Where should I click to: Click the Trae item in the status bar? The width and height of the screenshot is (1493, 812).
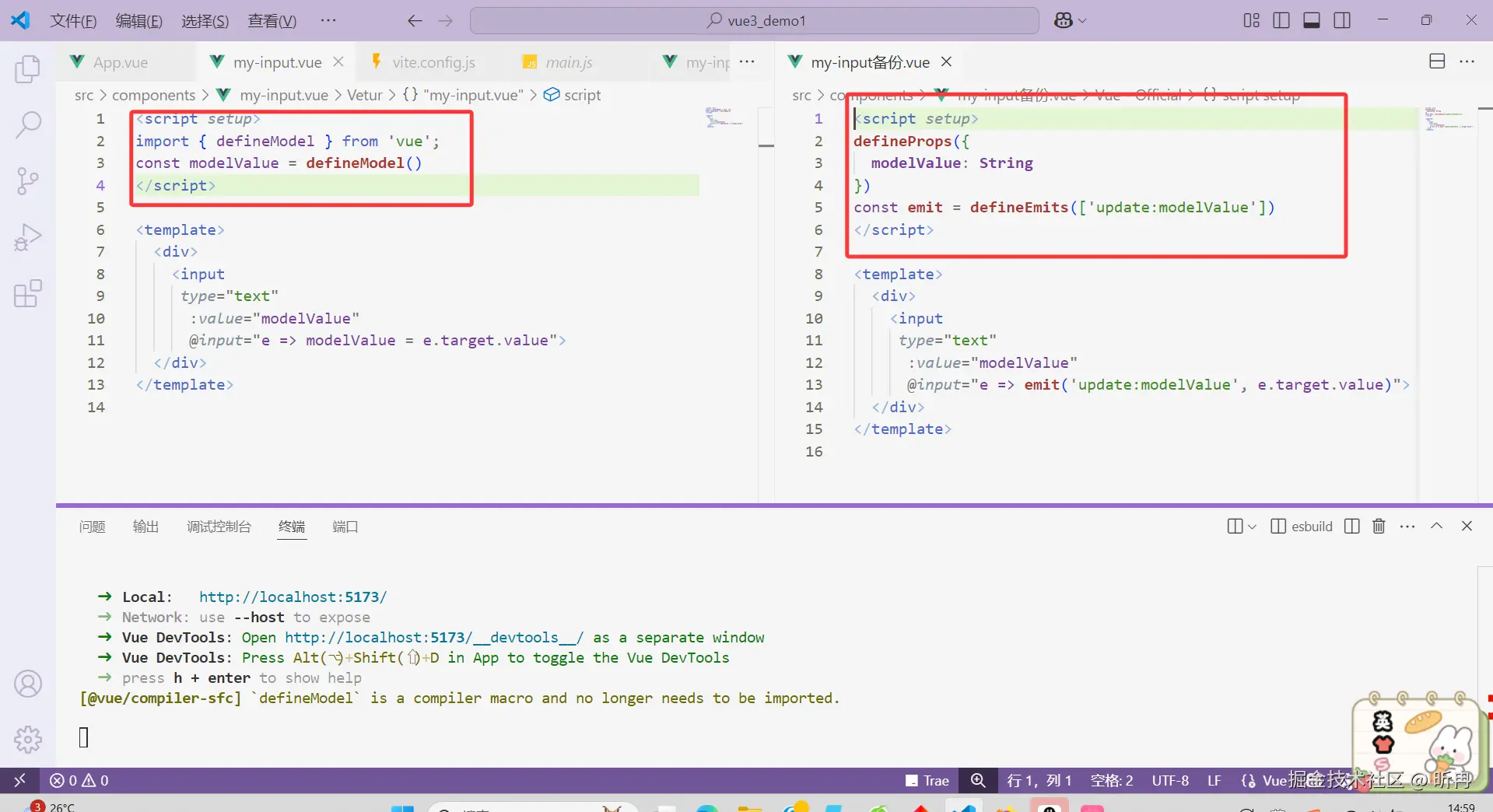(x=927, y=780)
